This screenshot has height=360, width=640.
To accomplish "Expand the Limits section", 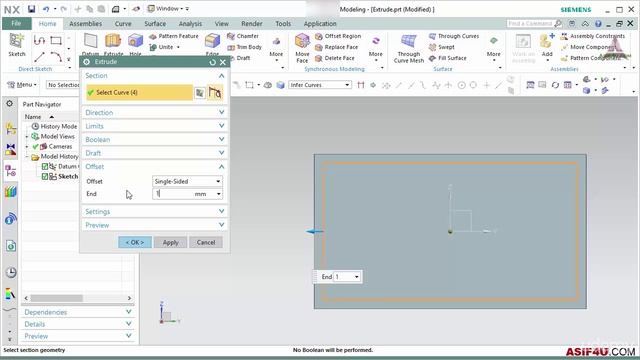I will click(155, 126).
